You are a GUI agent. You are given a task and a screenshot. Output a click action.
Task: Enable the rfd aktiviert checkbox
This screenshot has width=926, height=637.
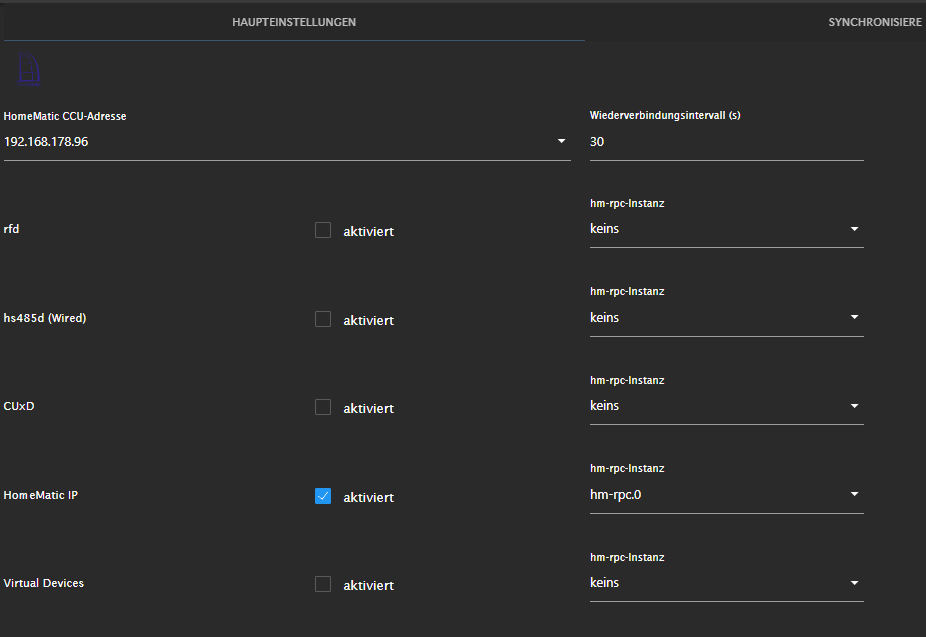[x=323, y=230]
